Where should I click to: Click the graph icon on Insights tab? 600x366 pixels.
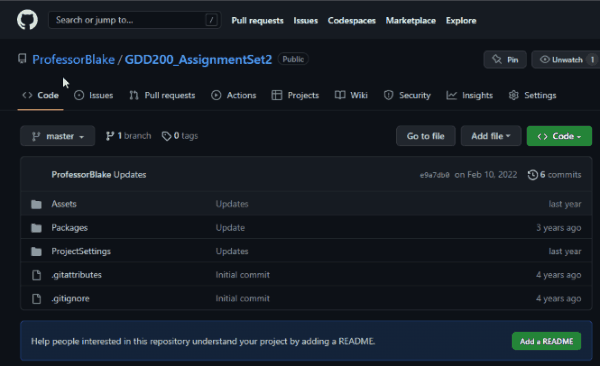pos(452,95)
